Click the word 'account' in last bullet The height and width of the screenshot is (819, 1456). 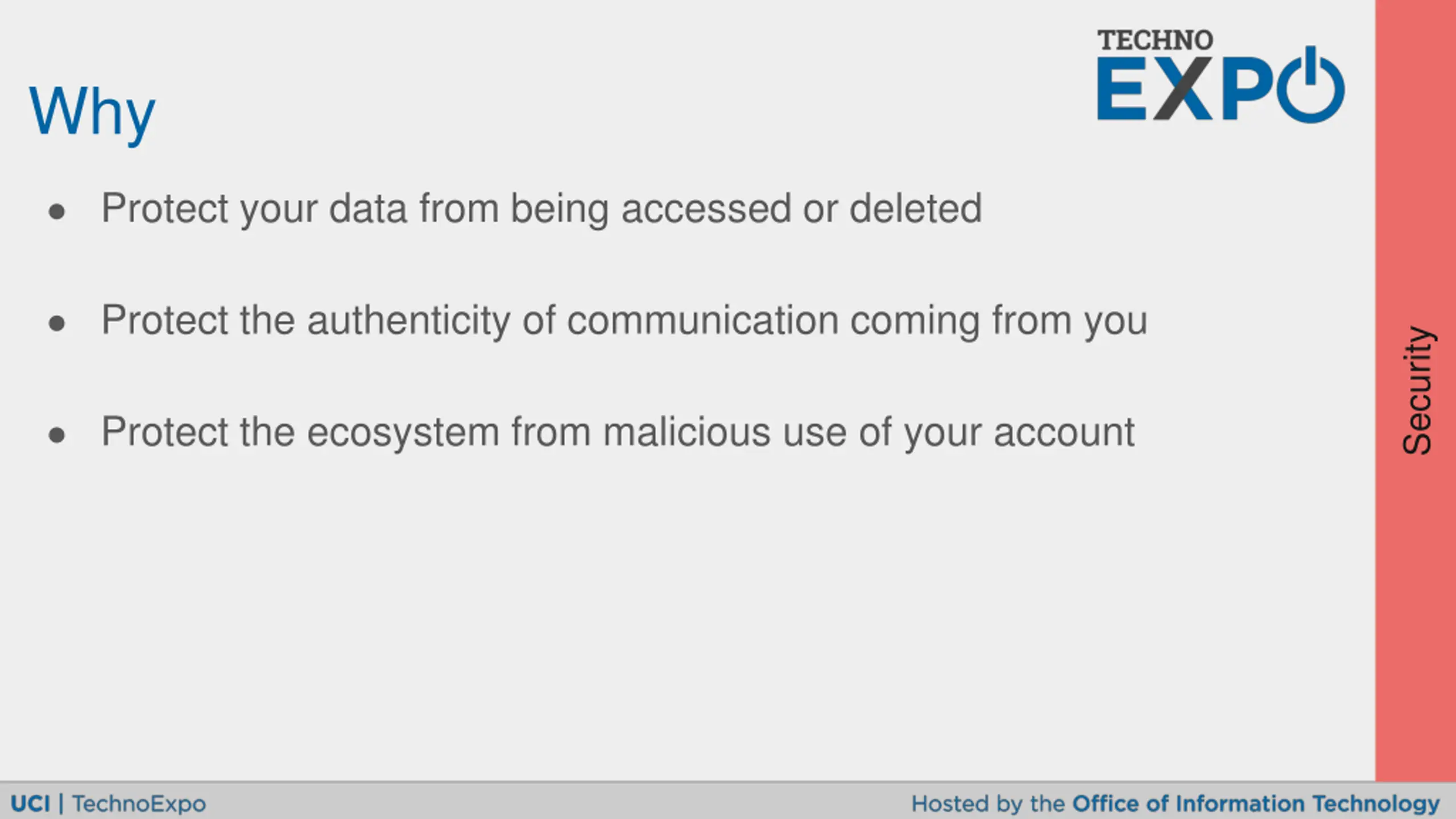tap(1064, 432)
